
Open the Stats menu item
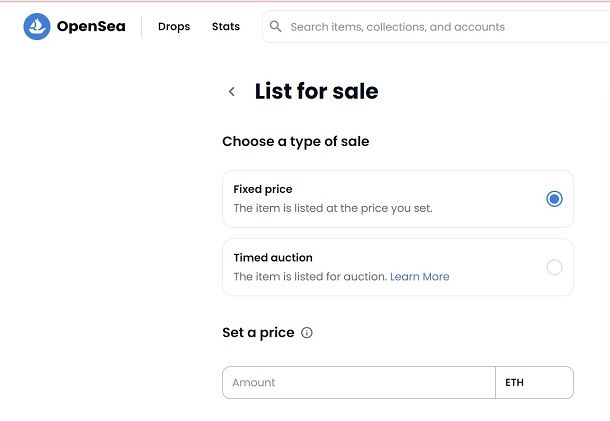[226, 26]
